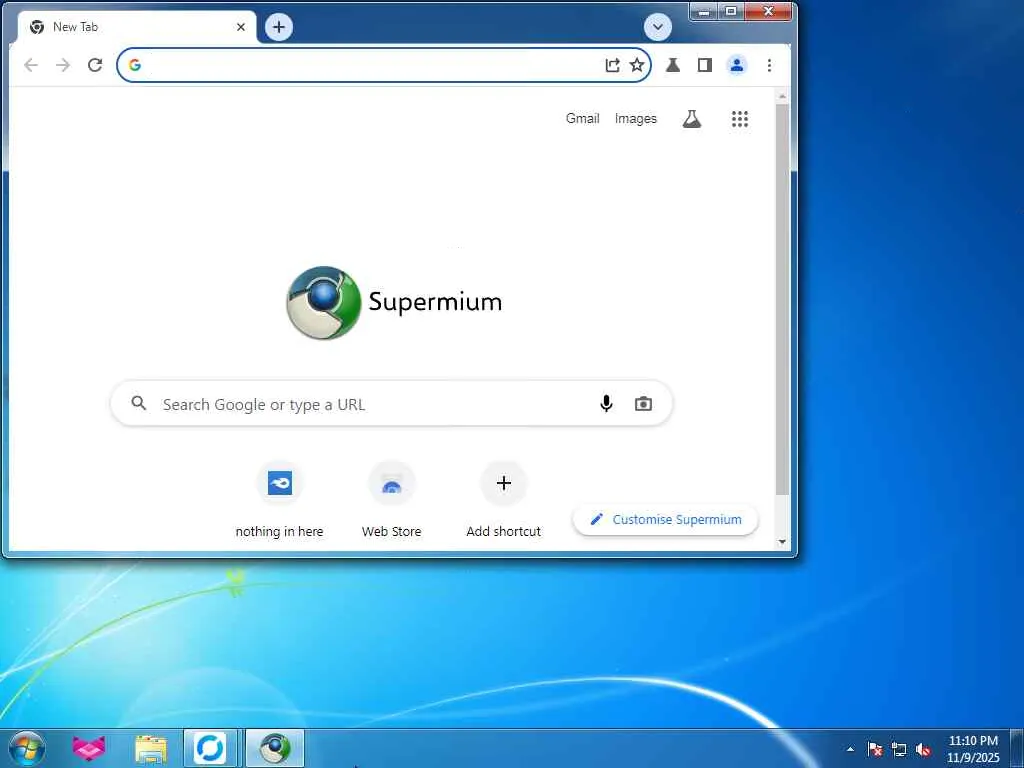
Task: Minimize the Supermium window
Action: pos(704,11)
